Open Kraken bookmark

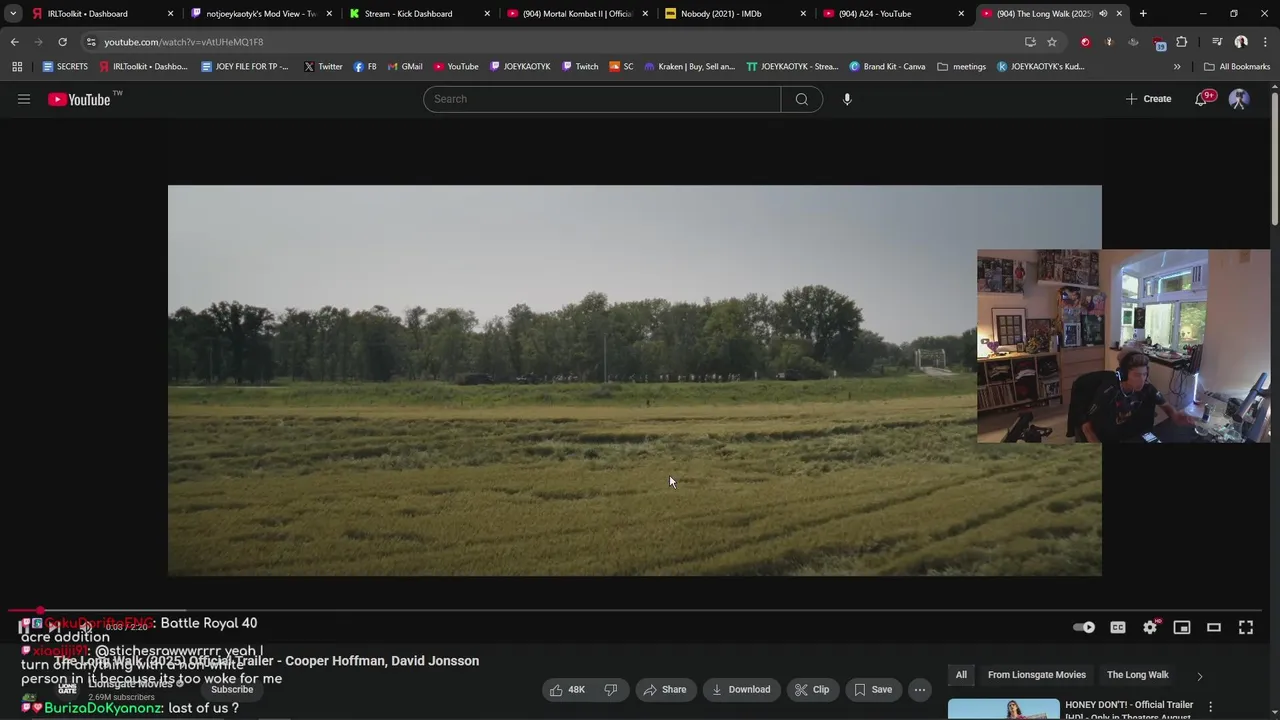690,67
